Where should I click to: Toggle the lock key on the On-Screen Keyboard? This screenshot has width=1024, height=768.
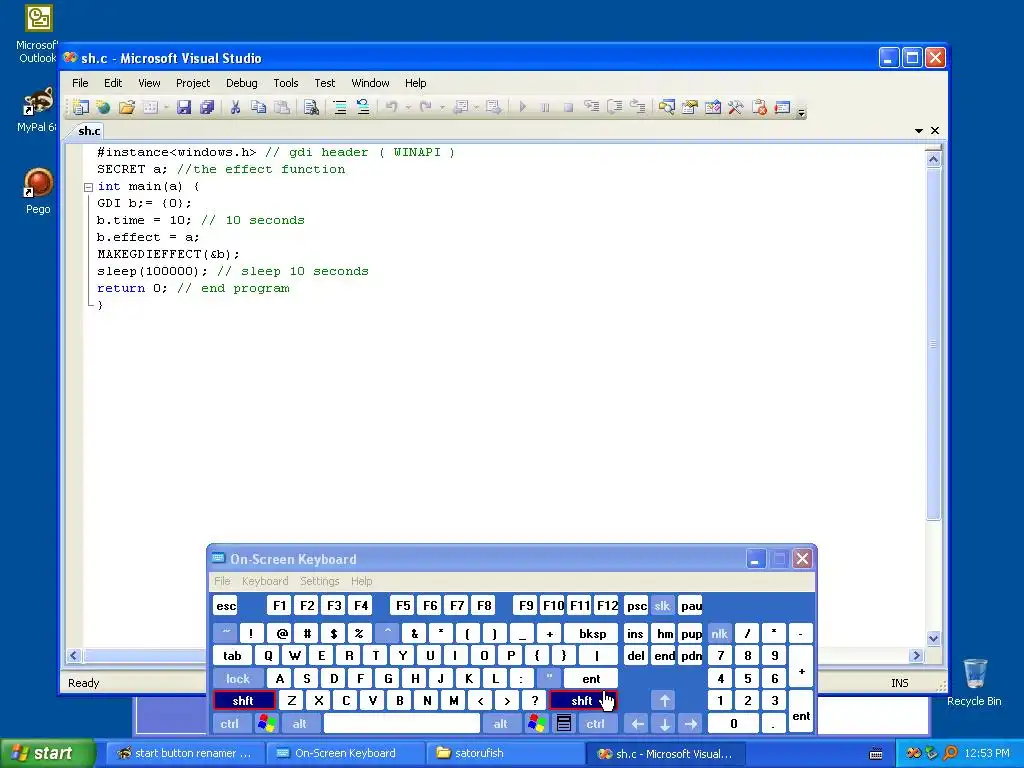coord(238,679)
